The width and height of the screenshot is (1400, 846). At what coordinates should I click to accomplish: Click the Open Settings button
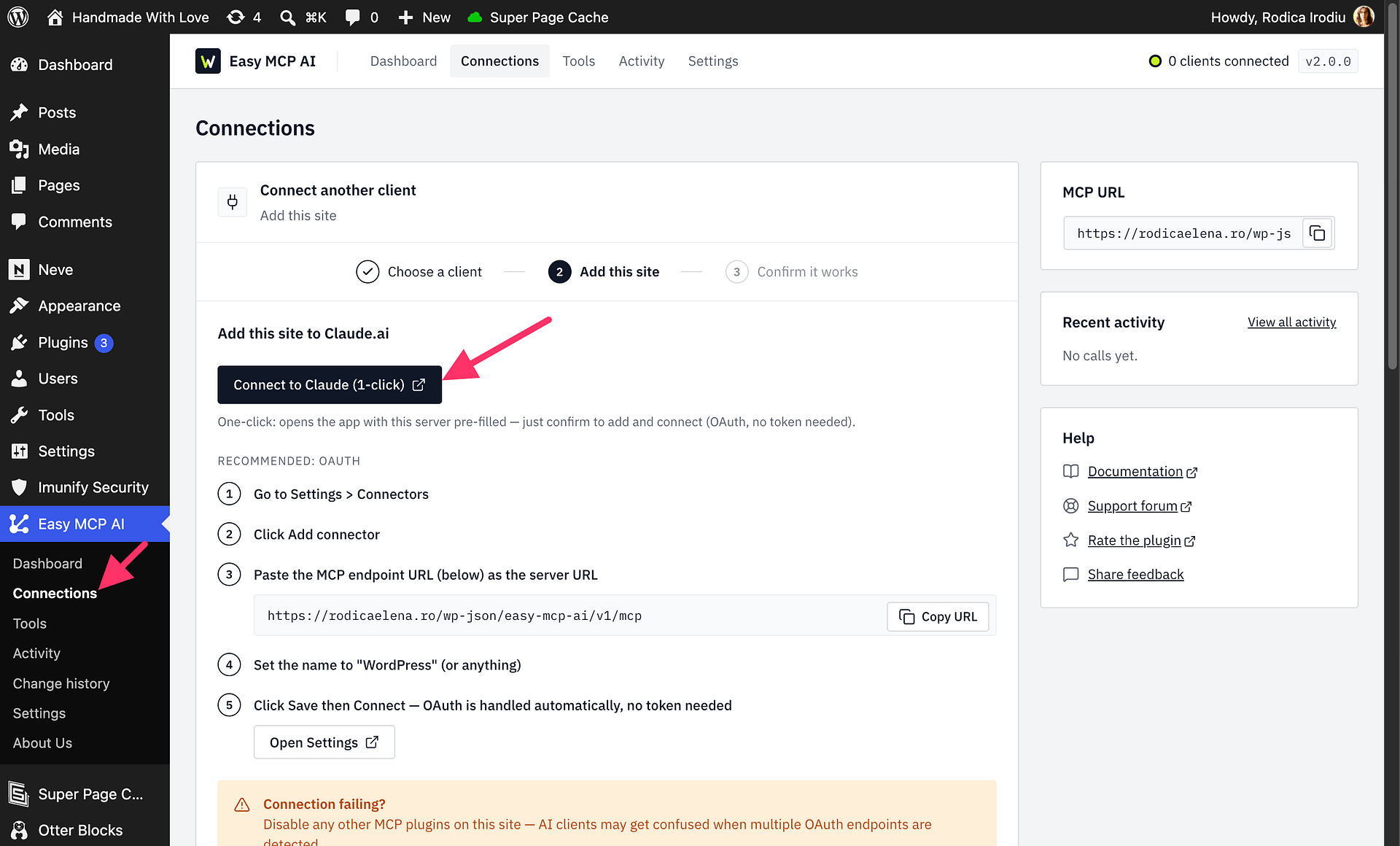point(324,742)
